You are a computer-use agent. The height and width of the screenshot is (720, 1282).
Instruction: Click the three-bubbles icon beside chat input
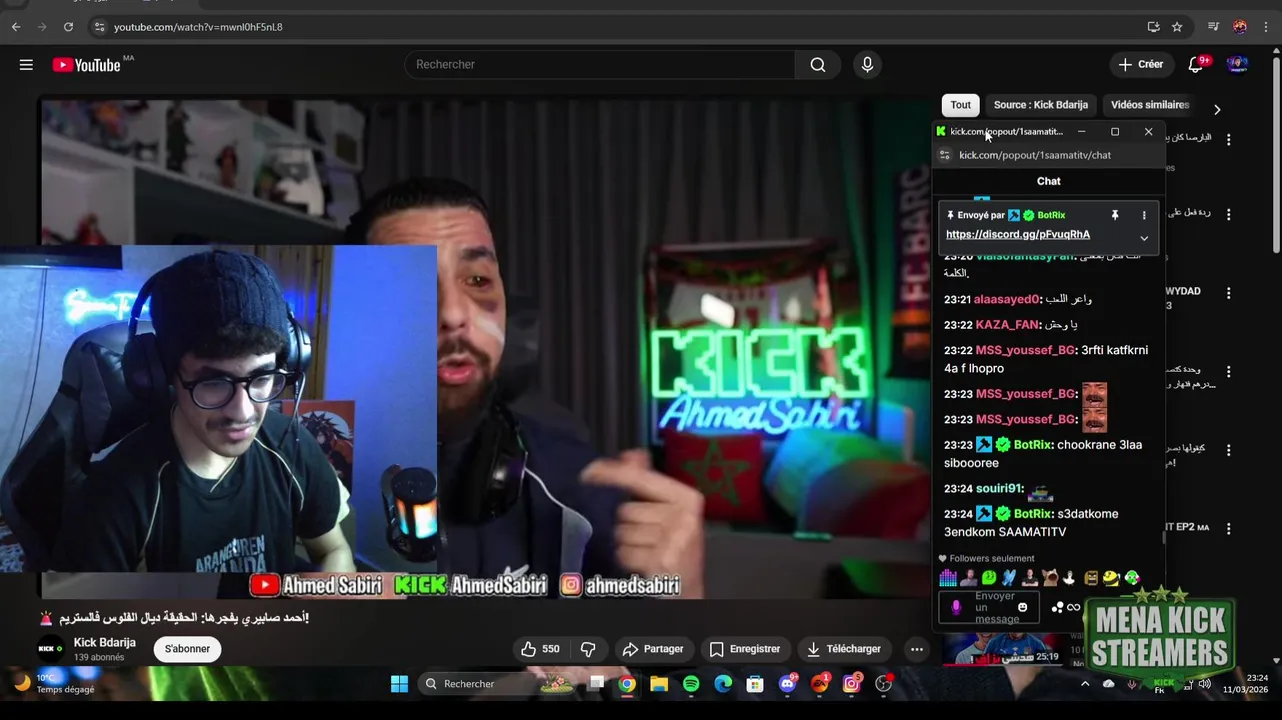[1057, 607]
